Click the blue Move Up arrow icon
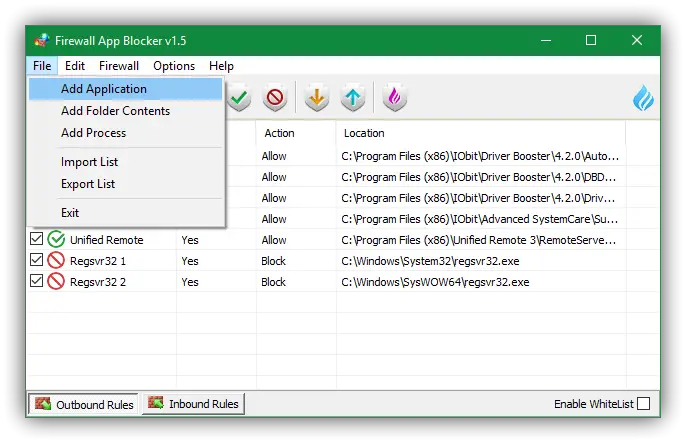 pos(353,97)
